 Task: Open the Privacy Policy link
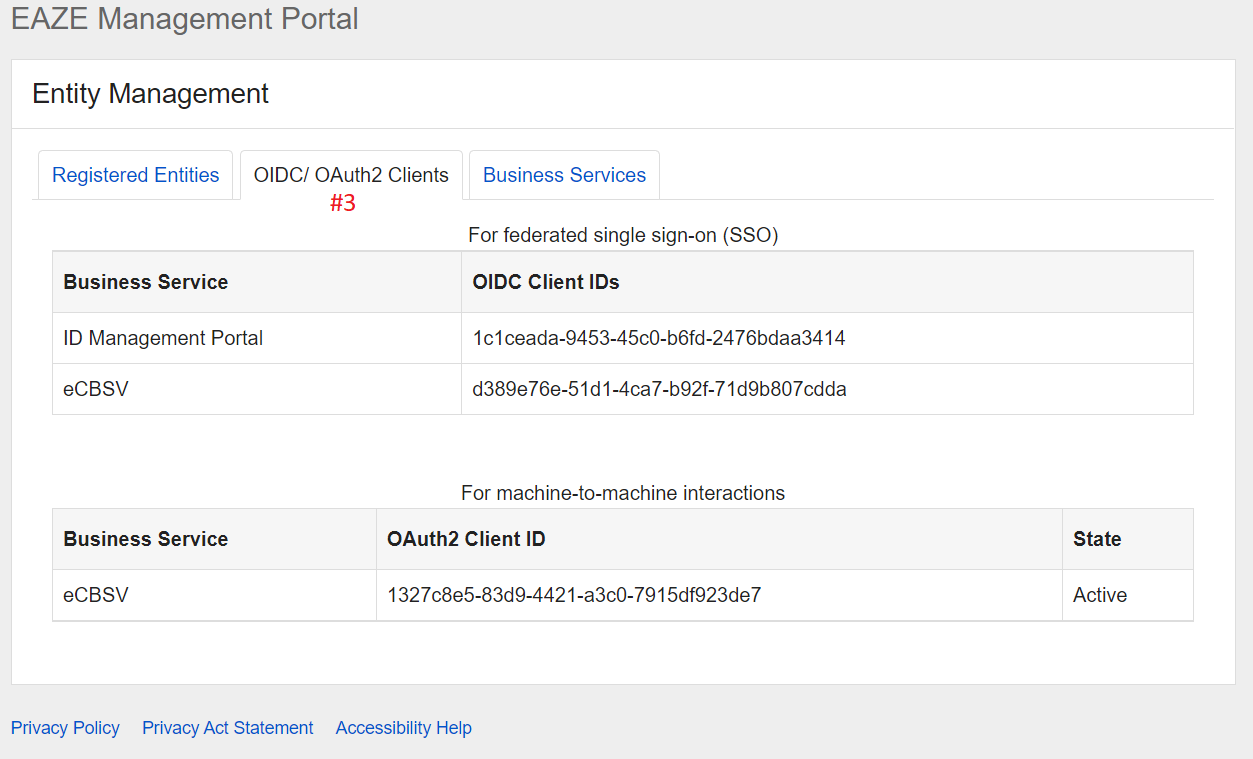click(65, 728)
